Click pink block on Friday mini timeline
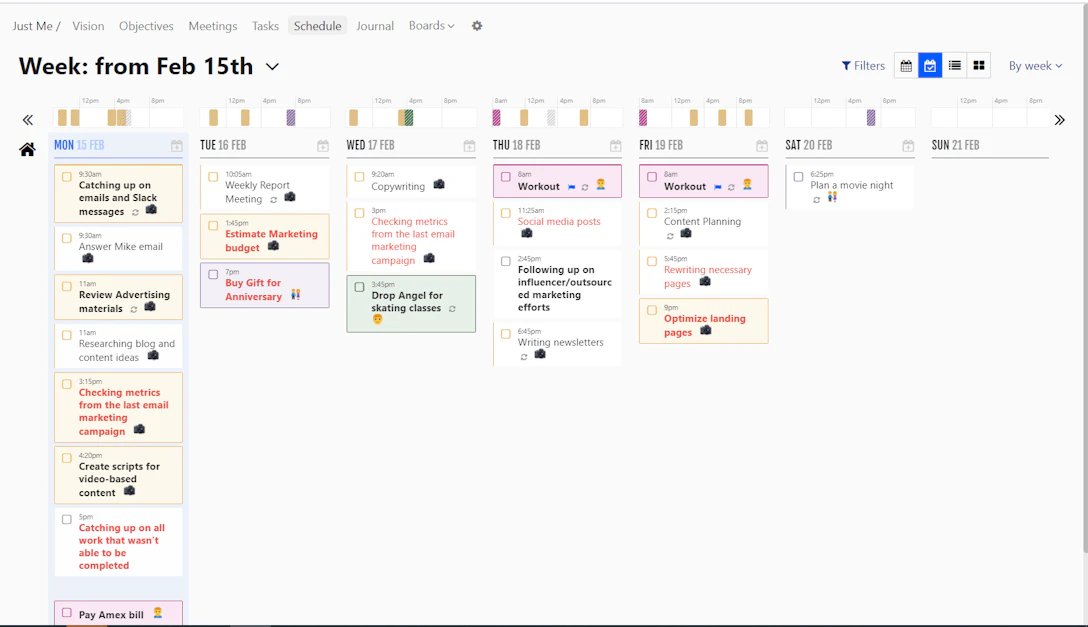 [x=643, y=118]
